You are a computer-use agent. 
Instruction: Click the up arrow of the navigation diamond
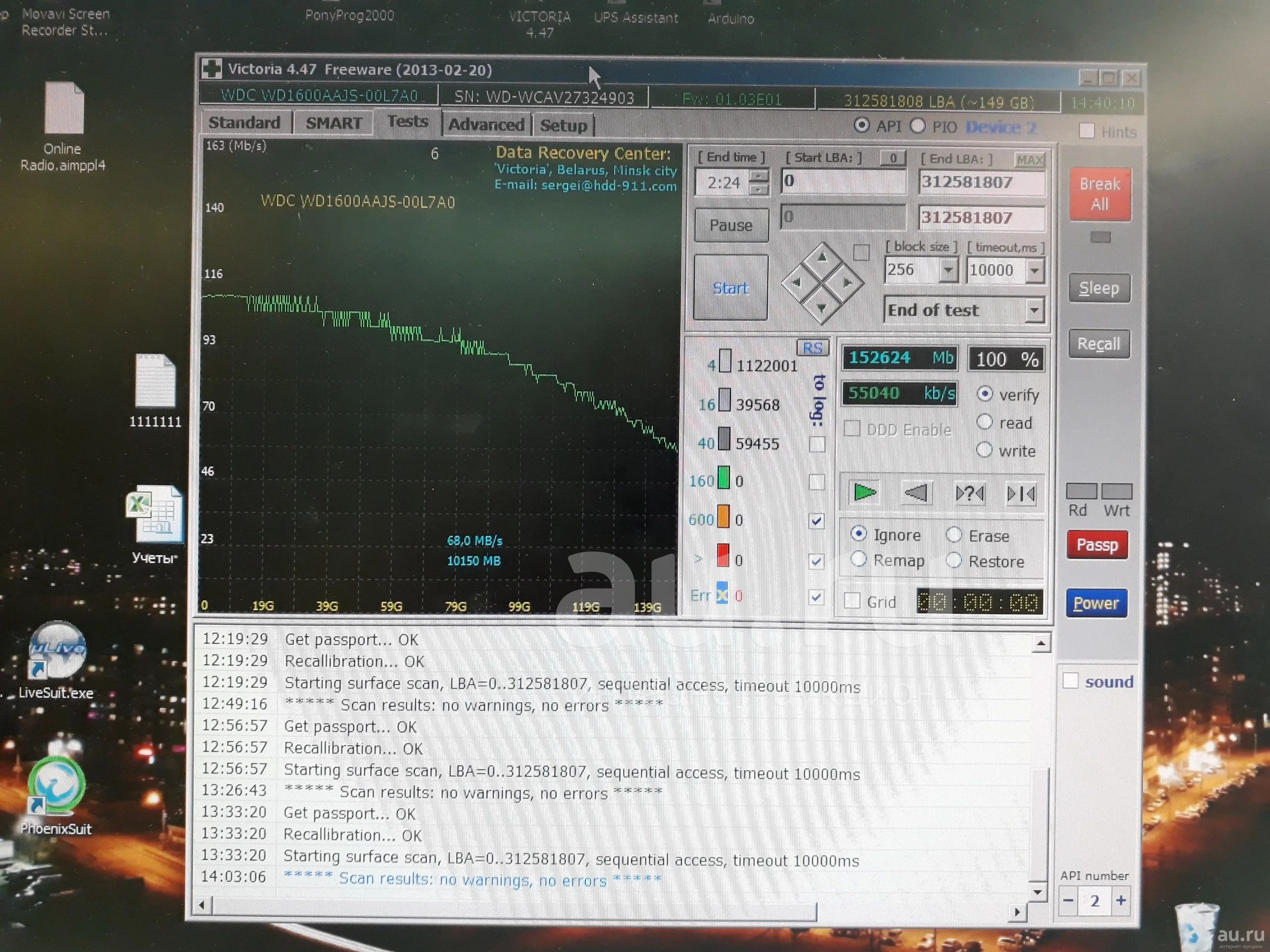(822, 257)
